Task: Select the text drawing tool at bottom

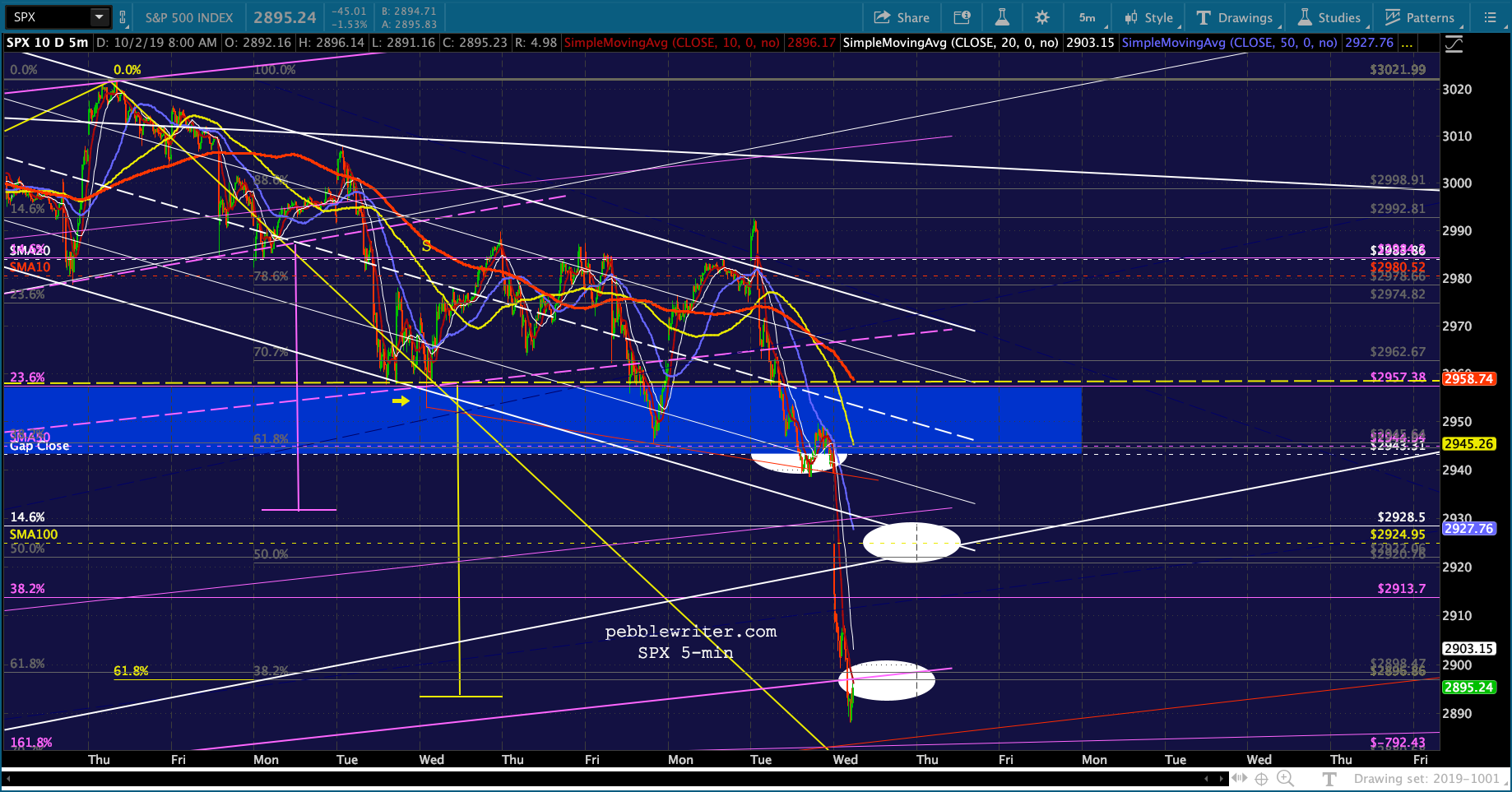Action: [x=1329, y=778]
